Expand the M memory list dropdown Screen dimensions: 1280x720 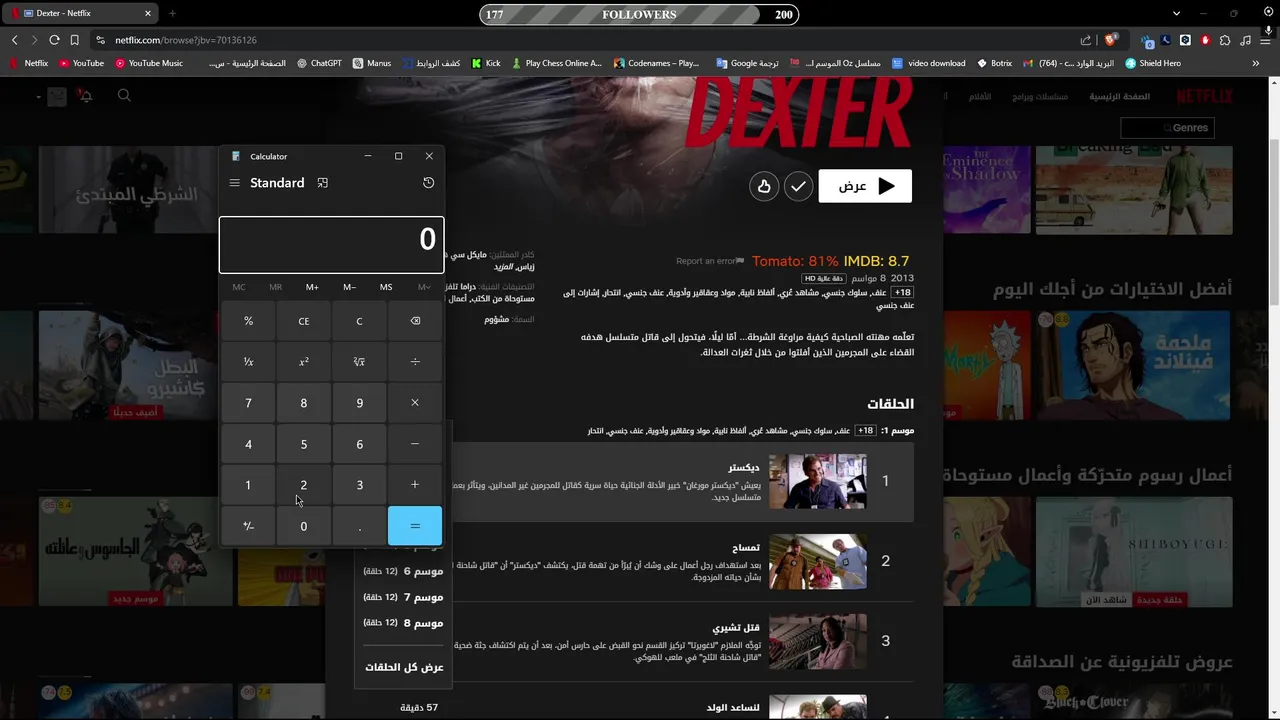(424, 287)
